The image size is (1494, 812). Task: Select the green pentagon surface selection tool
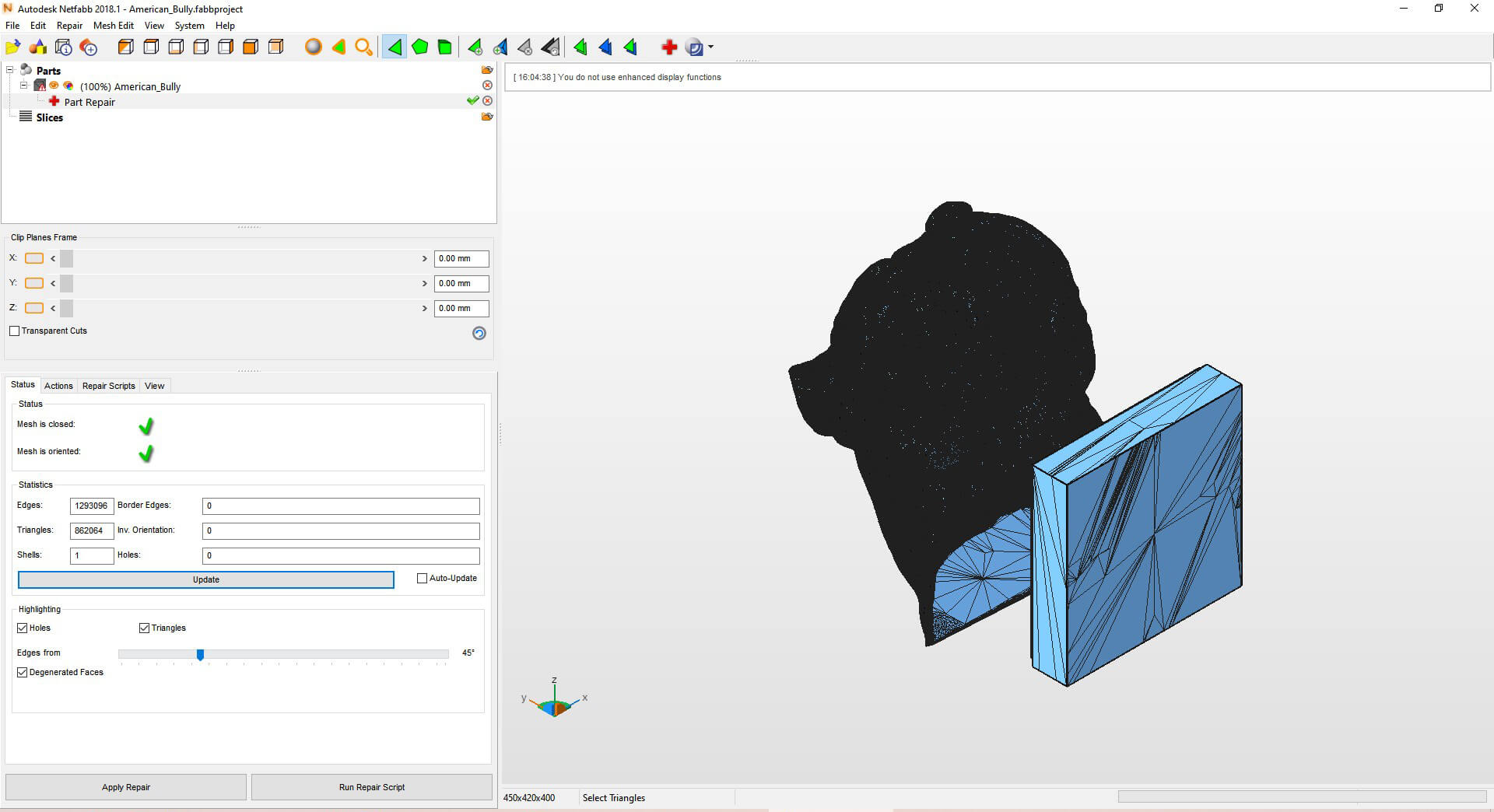420,47
